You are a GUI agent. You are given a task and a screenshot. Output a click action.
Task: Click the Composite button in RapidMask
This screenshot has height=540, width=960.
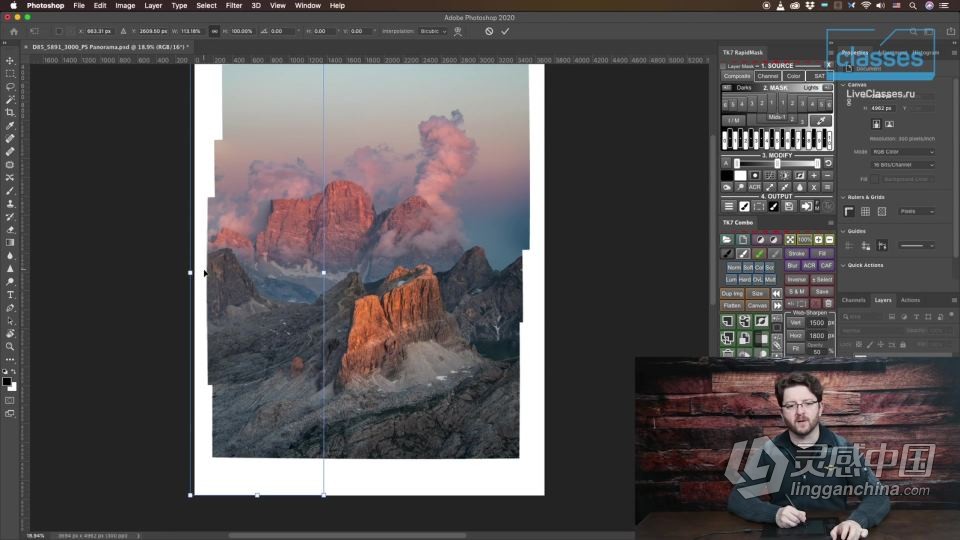737,76
